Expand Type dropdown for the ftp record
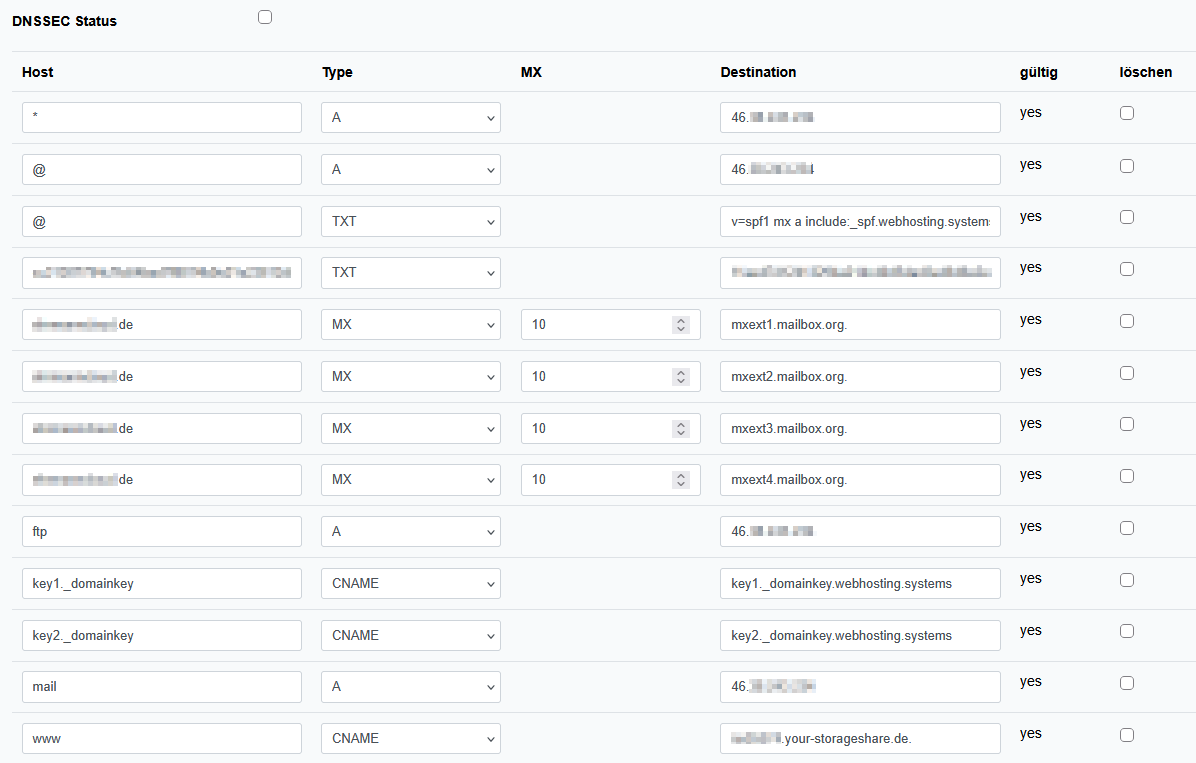This screenshot has height=763, width=1196. click(410, 531)
